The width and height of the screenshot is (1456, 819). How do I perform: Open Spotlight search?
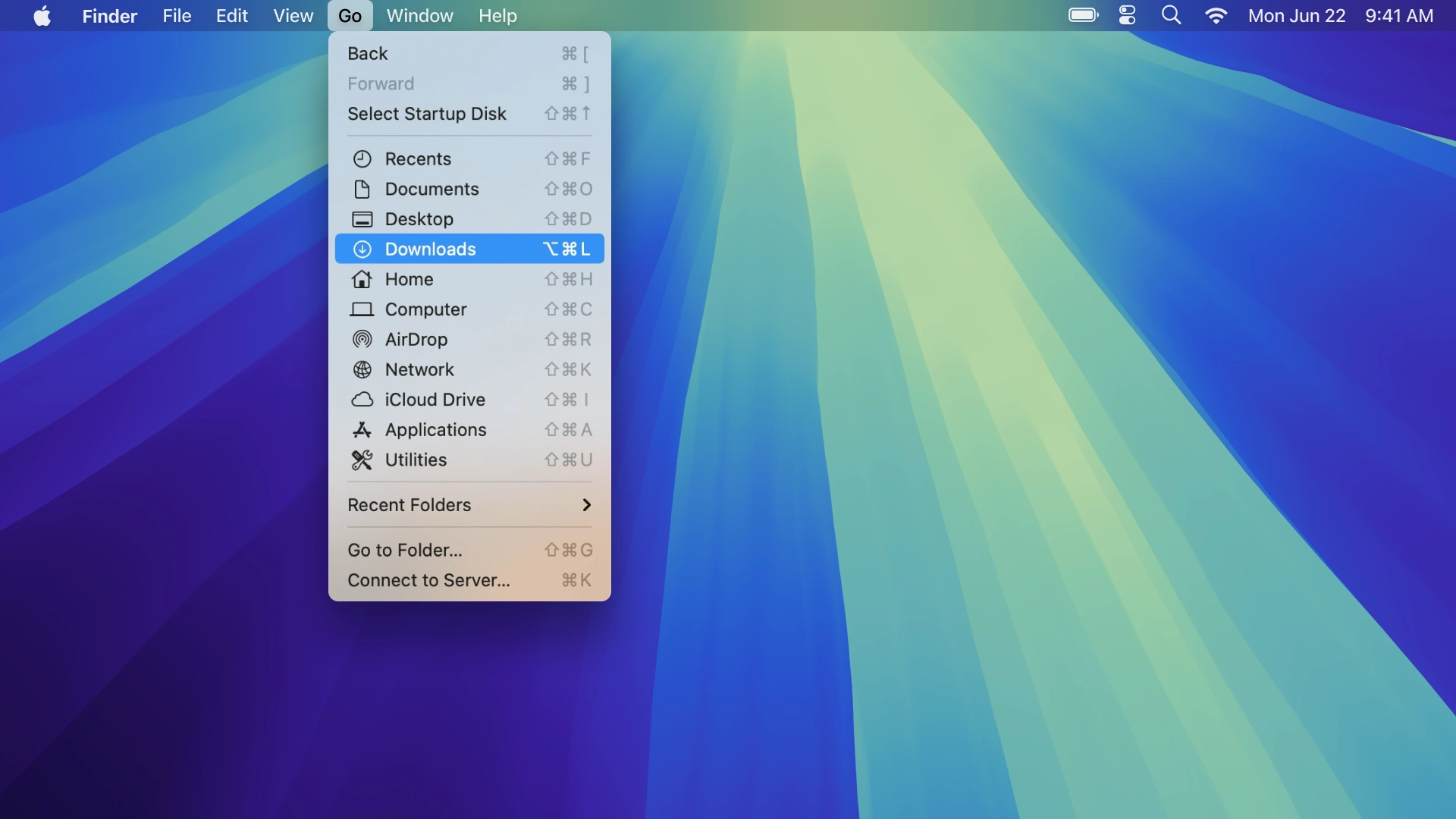point(1171,15)
